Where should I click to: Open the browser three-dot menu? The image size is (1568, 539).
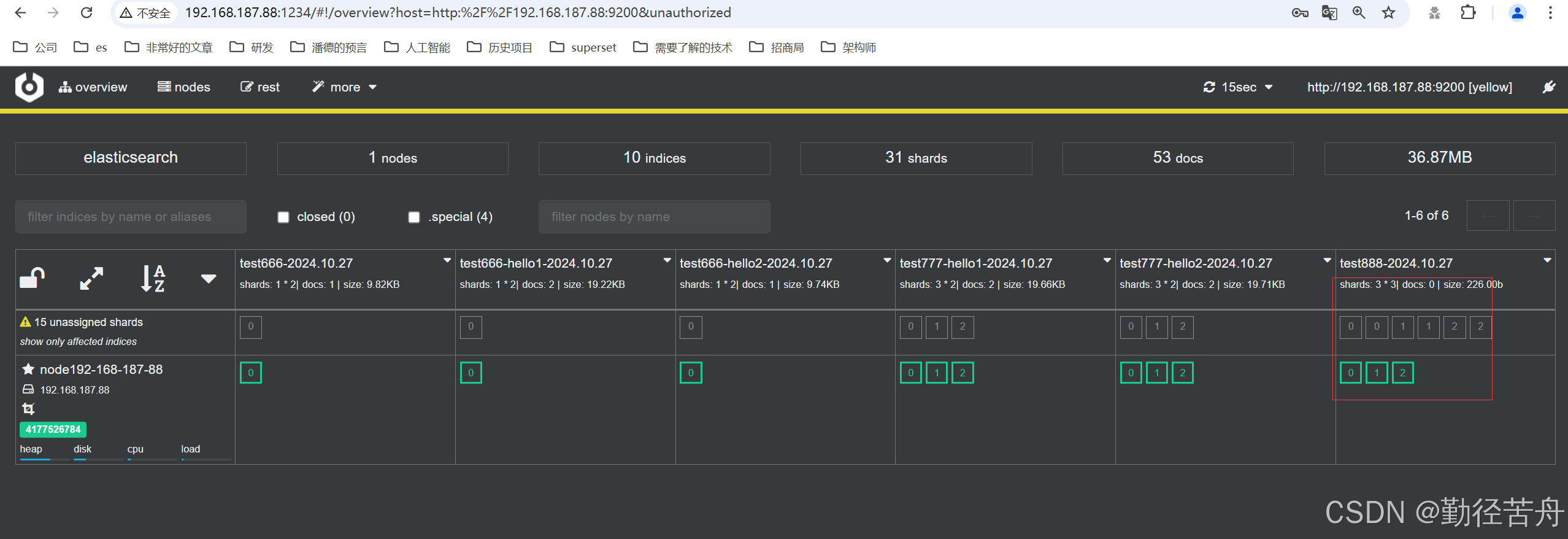[1550, 13]
